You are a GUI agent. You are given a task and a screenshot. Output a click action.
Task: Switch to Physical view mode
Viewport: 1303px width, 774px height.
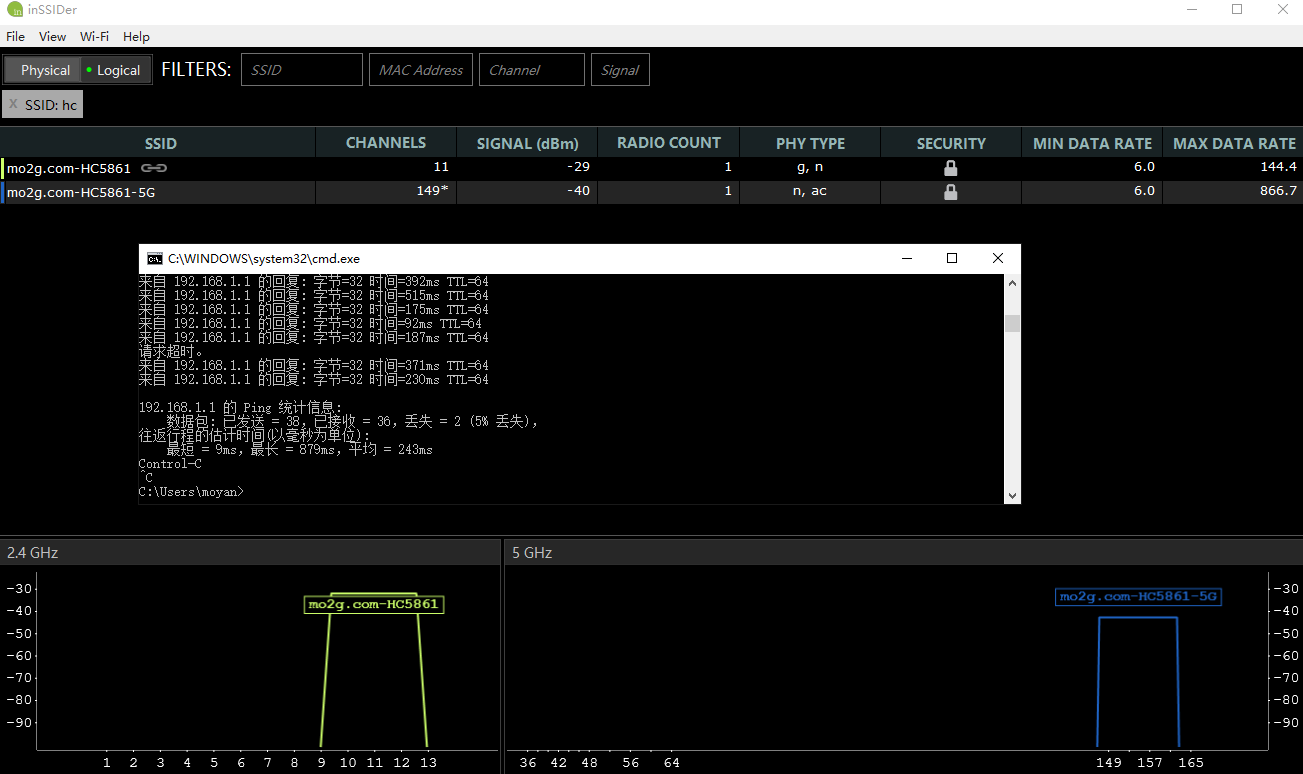pos(45,70)
